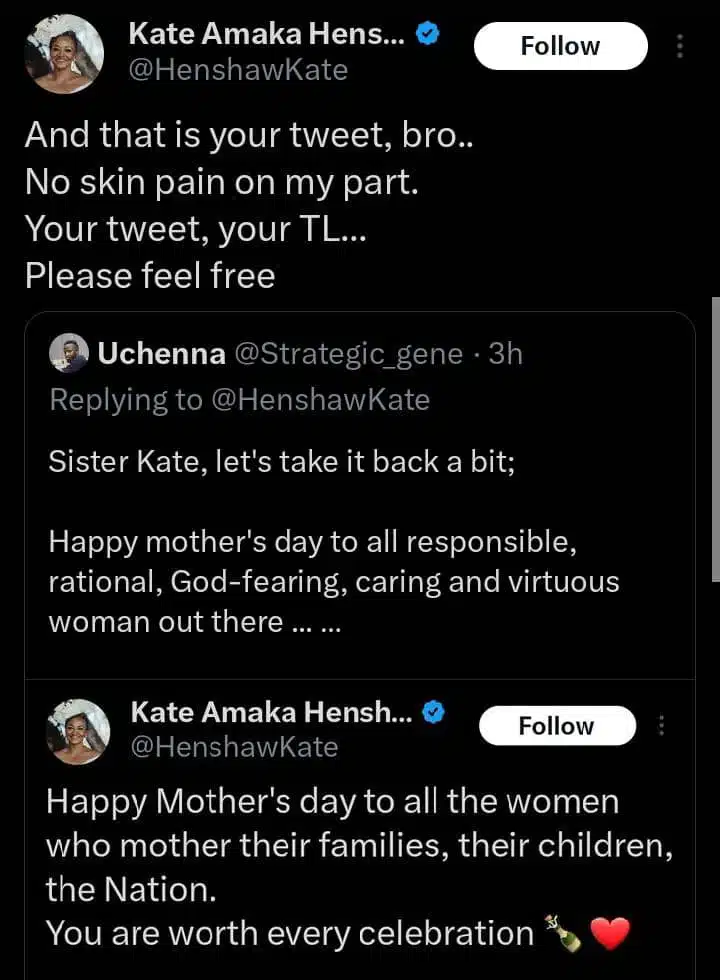Click the verified badge beside the top Kate name
Image resolution: width=720 pixels, height=980 pixels.
428,35
